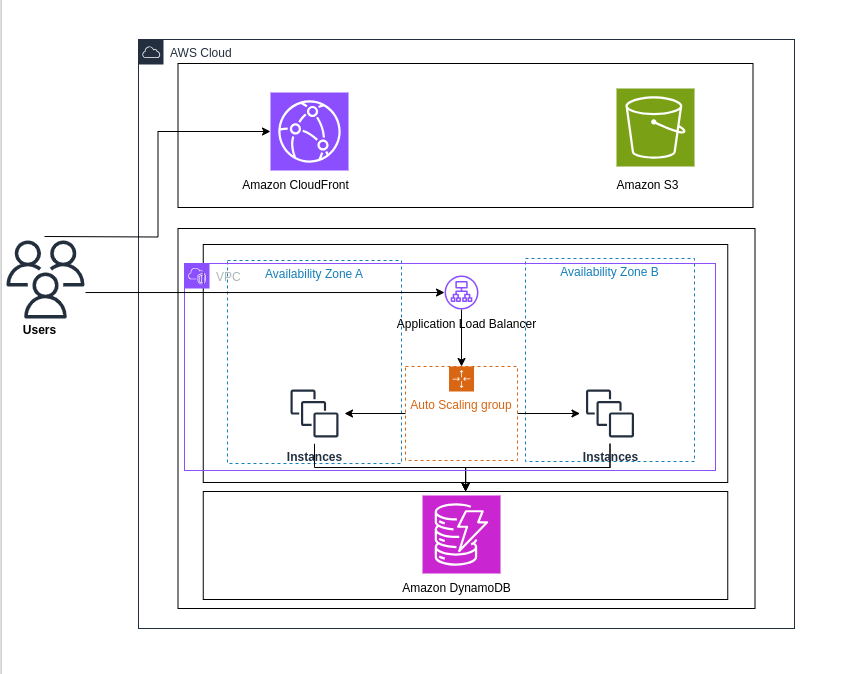Select the Amazon S3 bucket icon
Viewport: 841px width, 674px height.
[x=655, y=128]
